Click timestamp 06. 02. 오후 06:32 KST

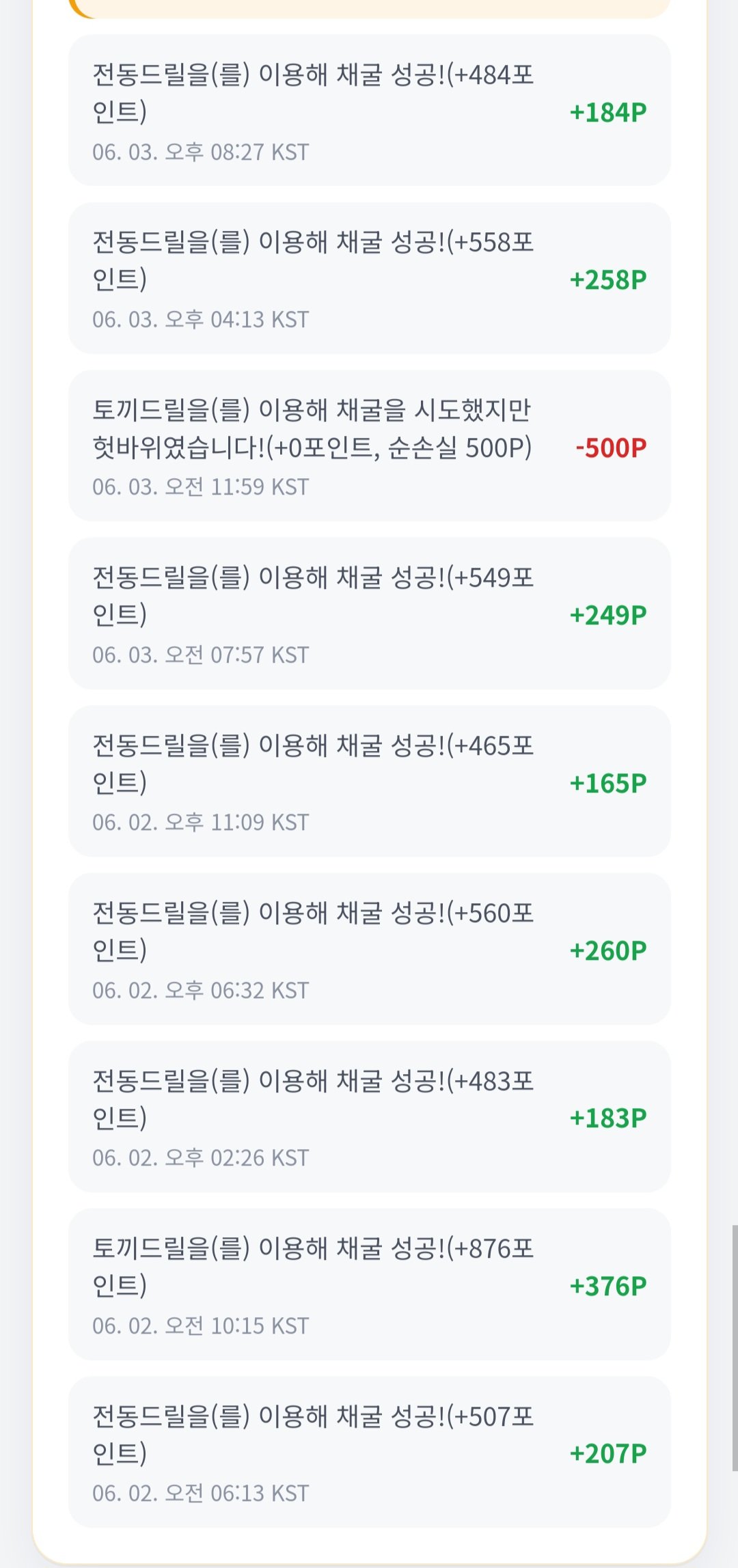(201, 990)
